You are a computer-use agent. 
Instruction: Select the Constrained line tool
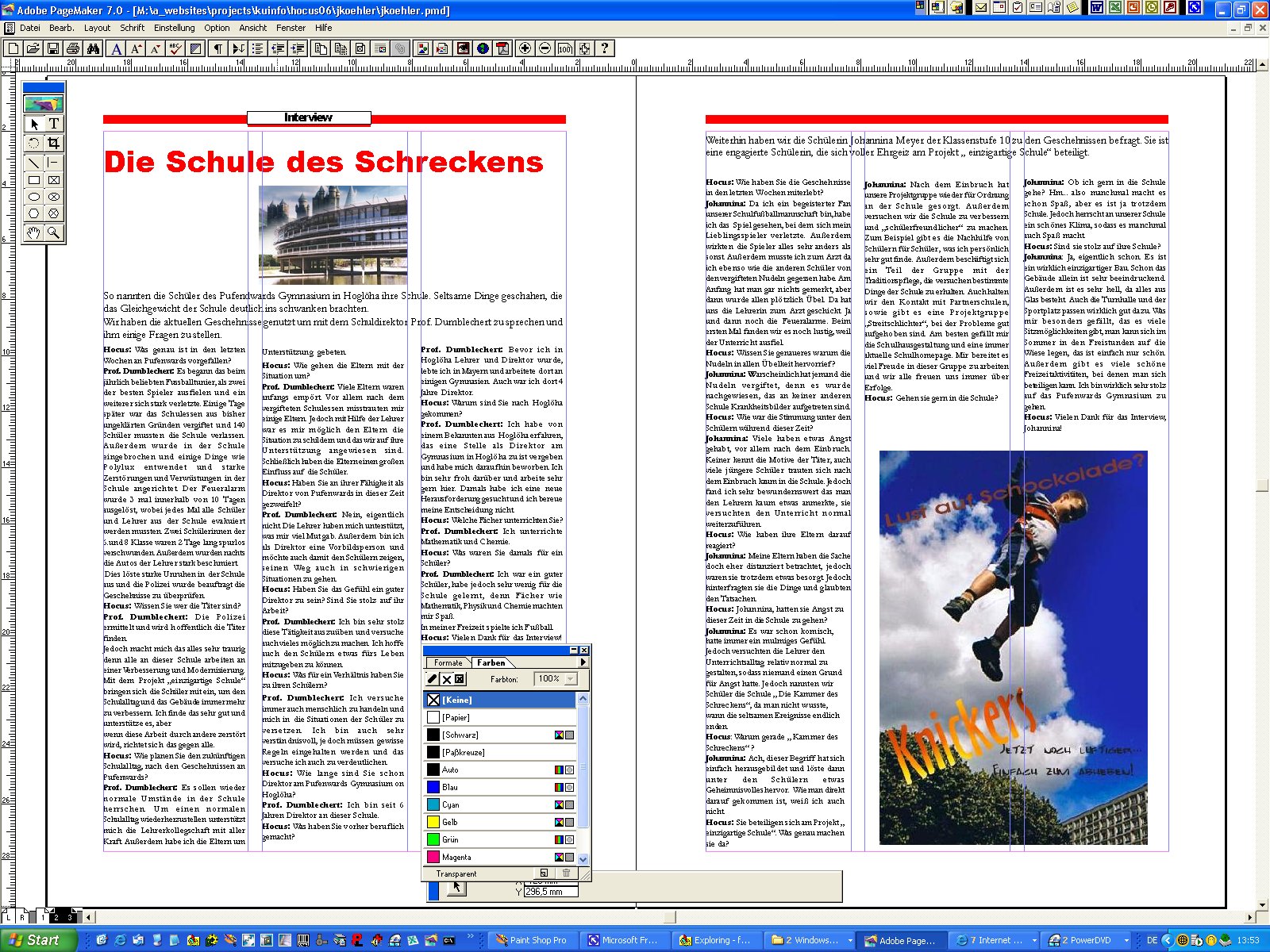pos(54,163)
